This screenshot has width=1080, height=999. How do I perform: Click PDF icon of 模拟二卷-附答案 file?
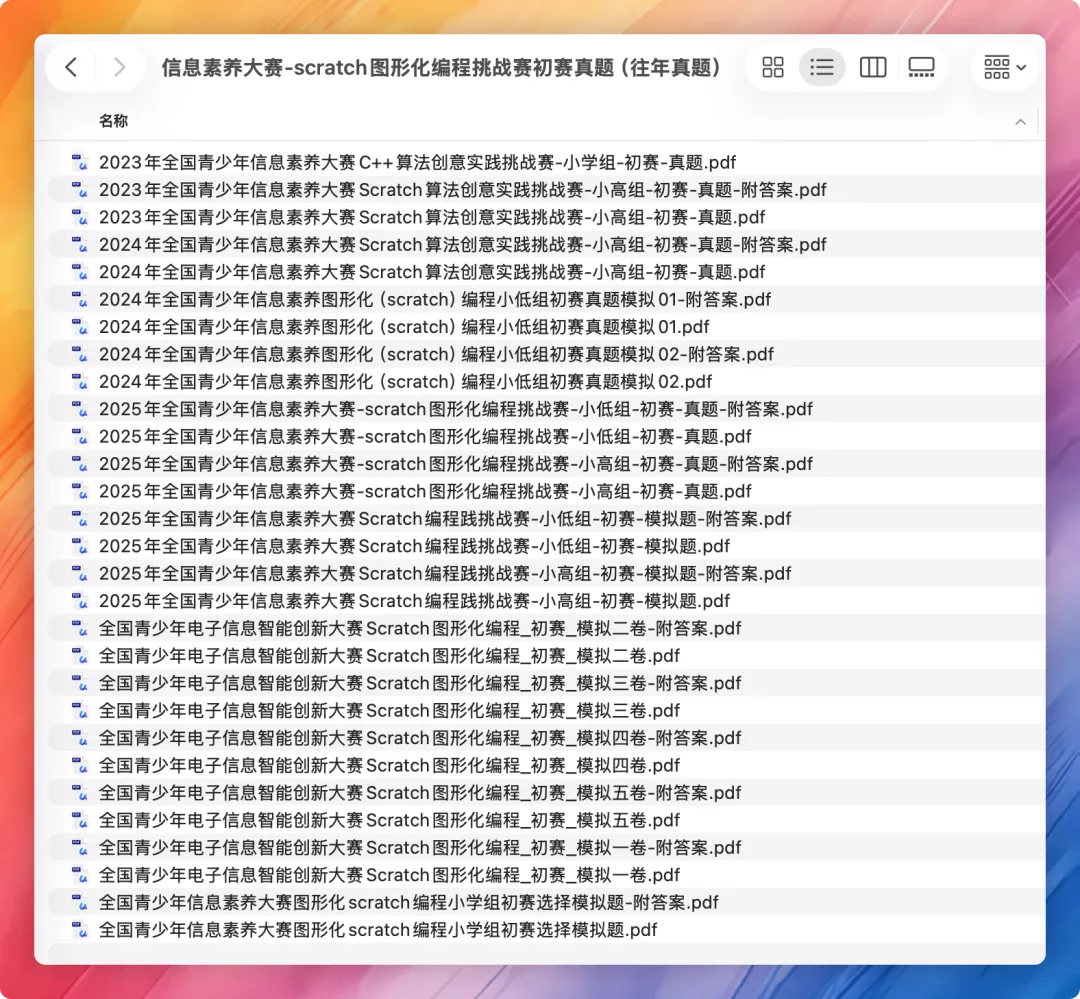(80, 628)
